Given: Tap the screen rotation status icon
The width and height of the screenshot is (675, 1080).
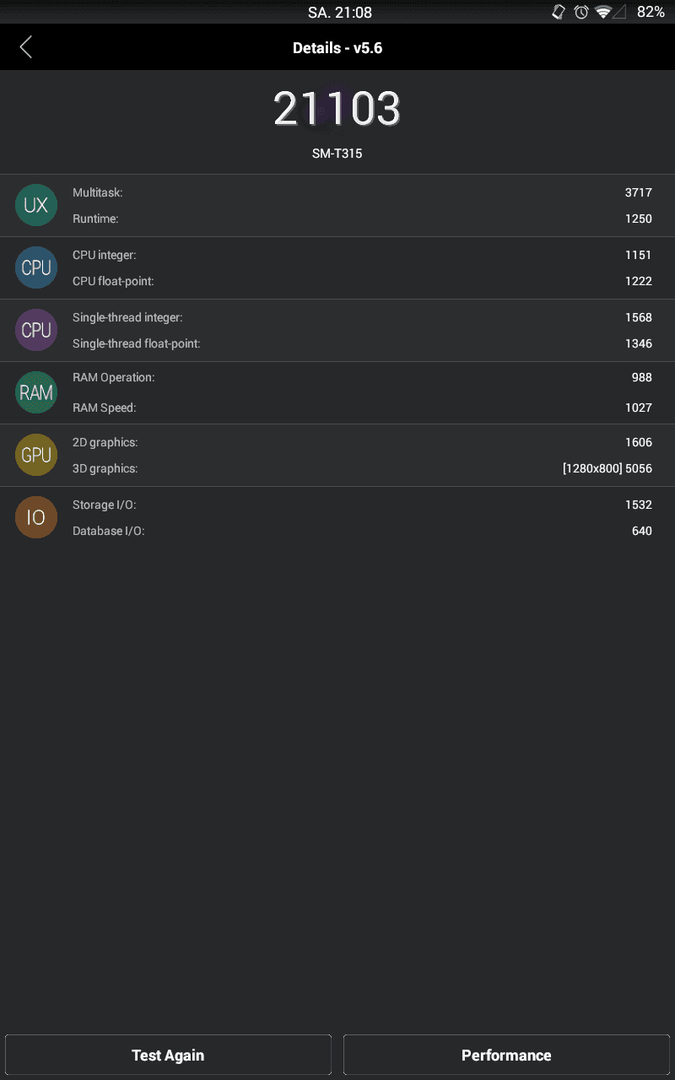Looking at the screenshot, I should [x=559, y=12].
